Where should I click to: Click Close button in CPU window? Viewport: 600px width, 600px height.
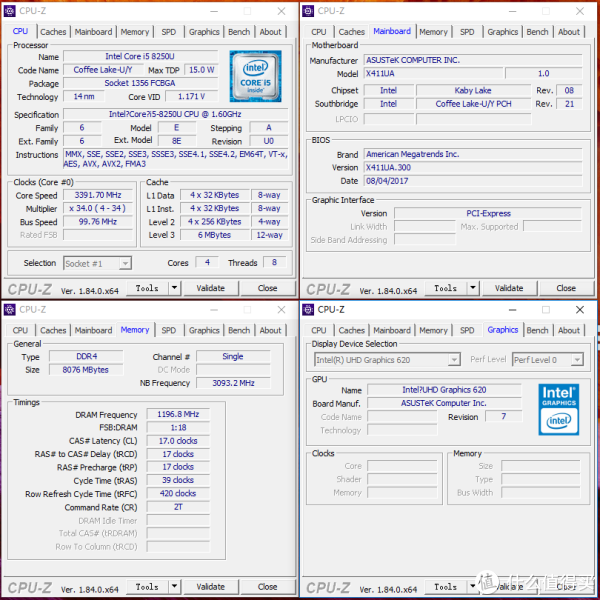(267, 288)
